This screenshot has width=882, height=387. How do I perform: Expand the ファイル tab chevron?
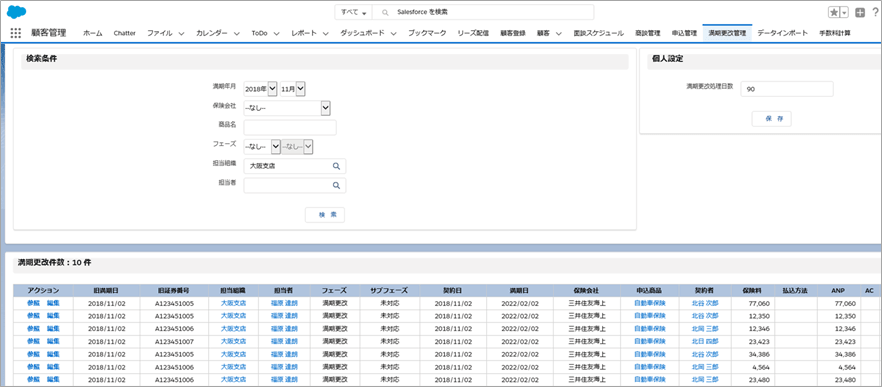(181, 34)
